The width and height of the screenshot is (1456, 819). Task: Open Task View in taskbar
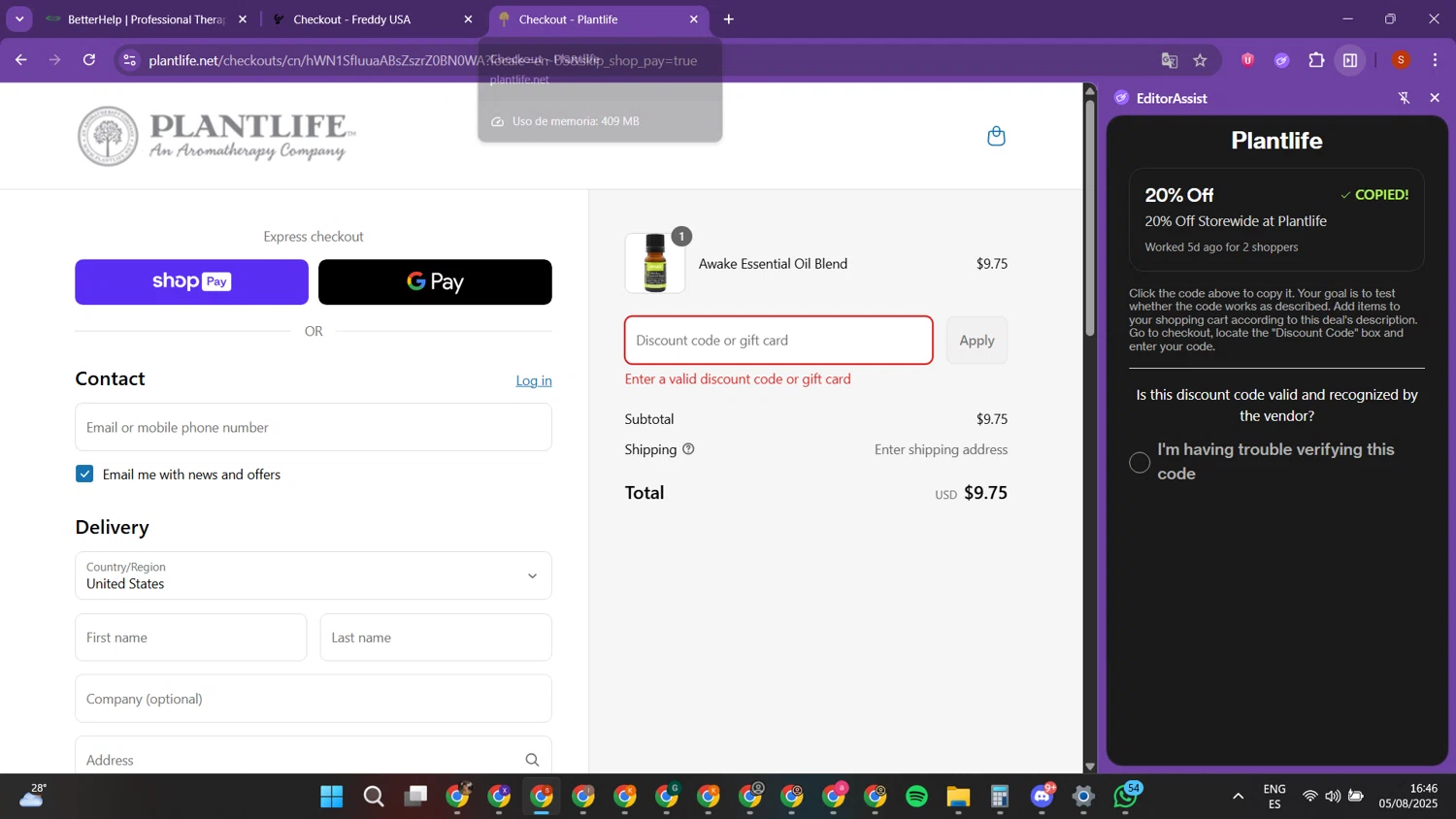click(x=416, y=797)
